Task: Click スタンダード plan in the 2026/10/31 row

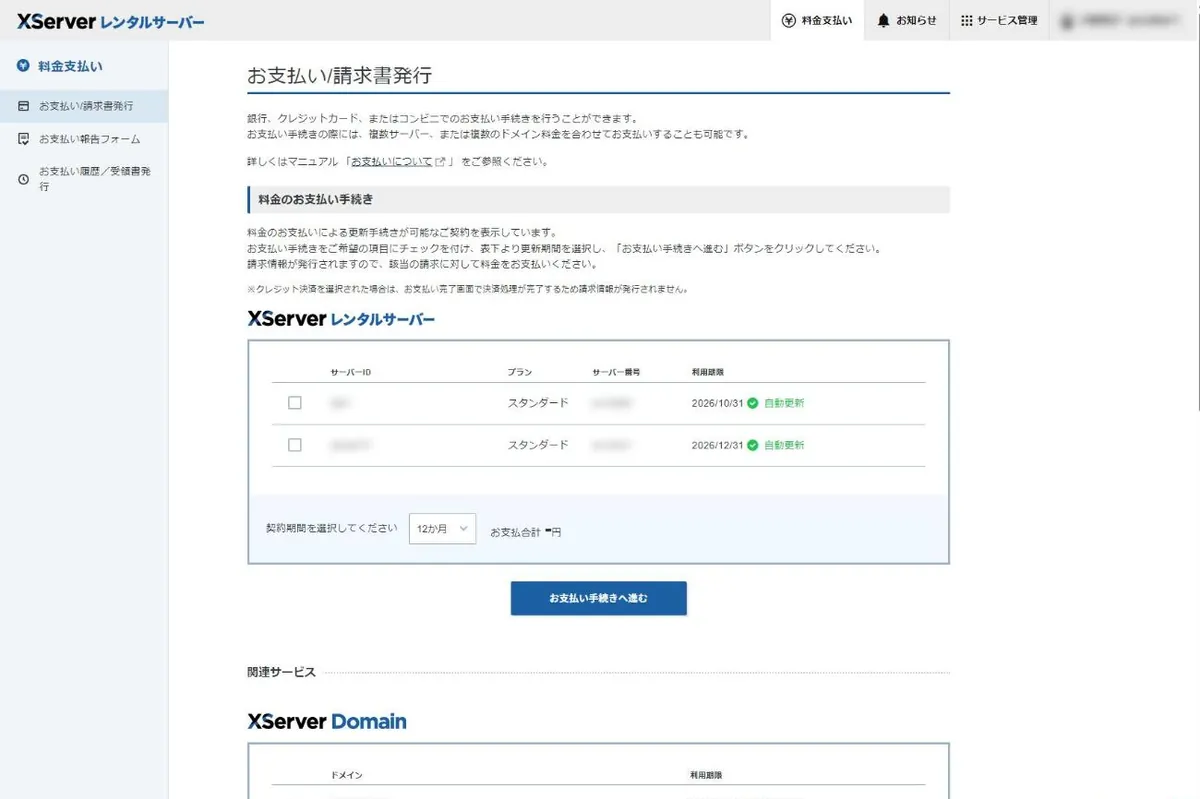Action: [x=537, y=403]
